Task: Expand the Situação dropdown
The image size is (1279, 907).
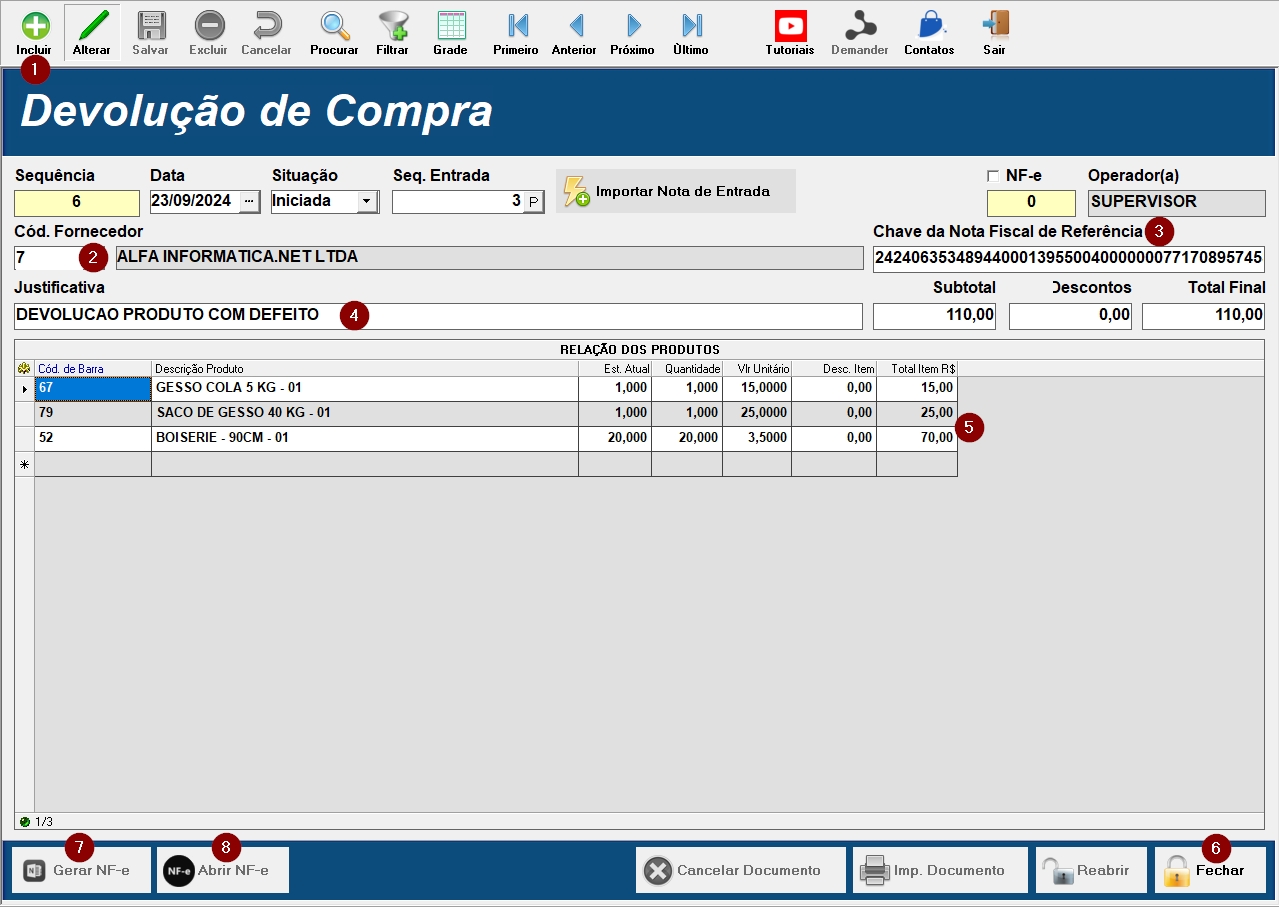Action: click(x=367, y=201)
